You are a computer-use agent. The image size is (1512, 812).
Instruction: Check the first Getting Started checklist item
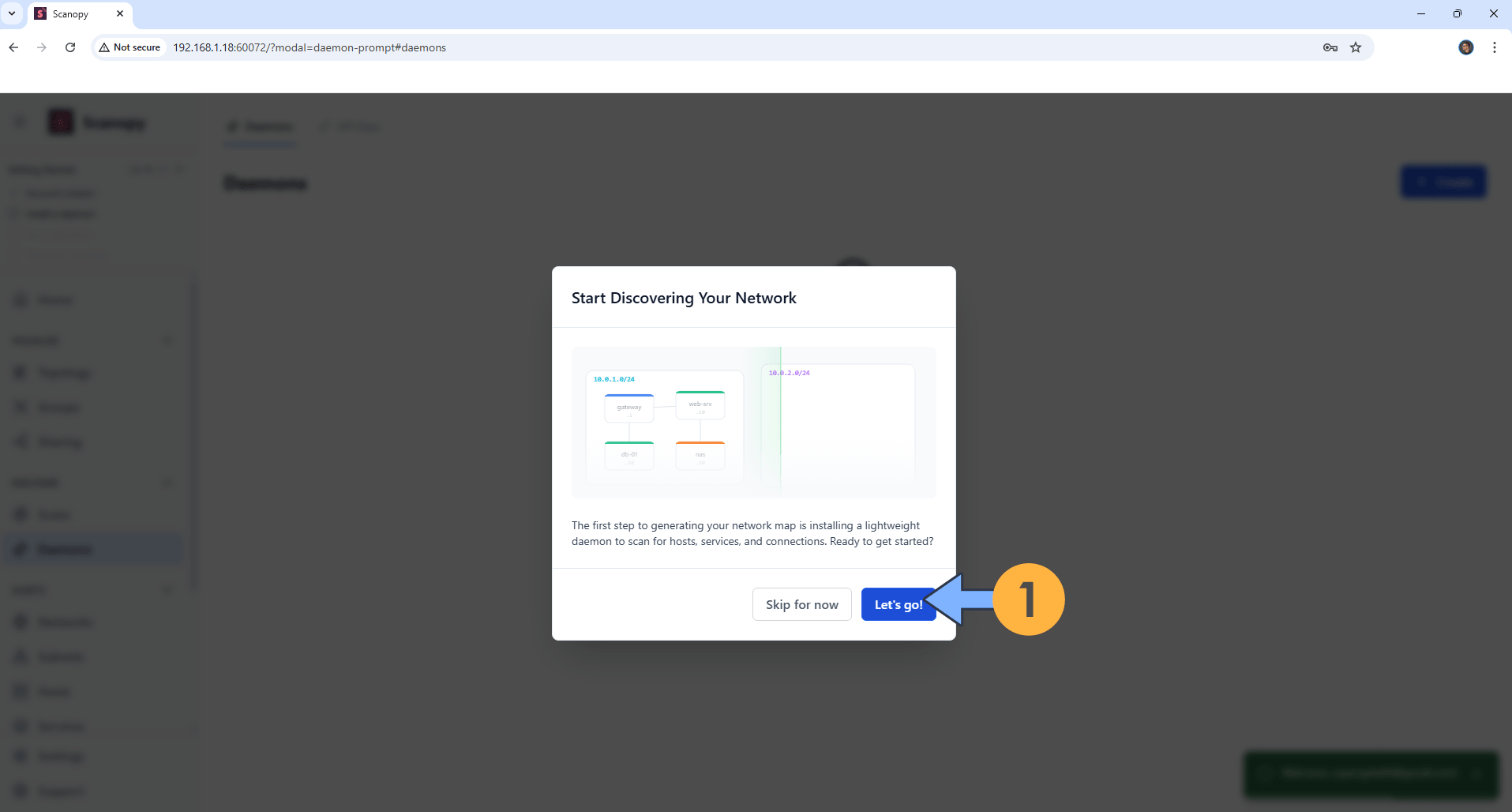[x=14, y=193]
